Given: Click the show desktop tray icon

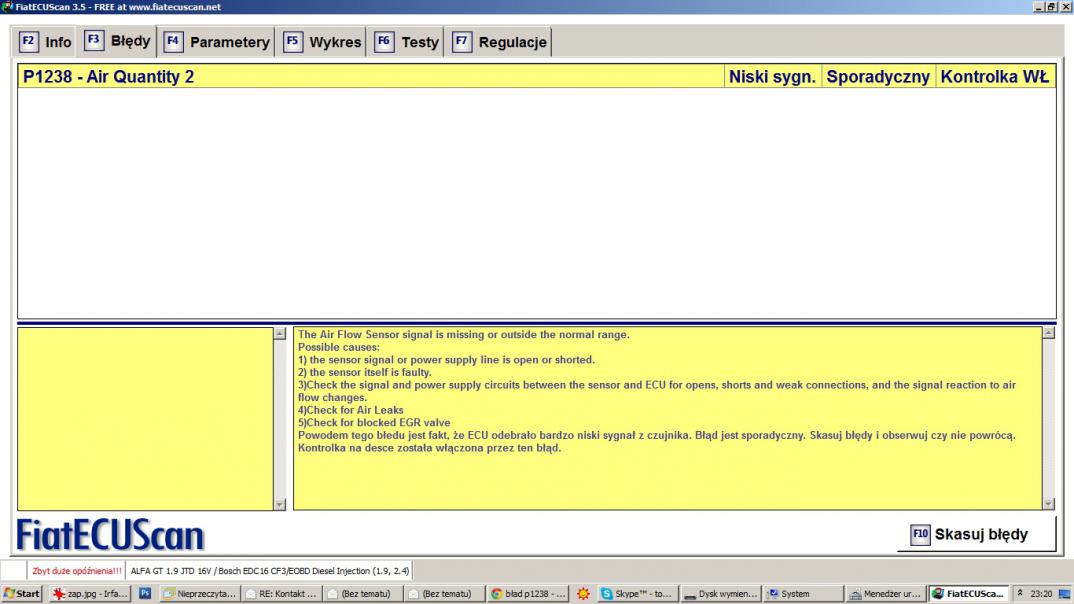Looking at the screenshot, I should 1064,594.
